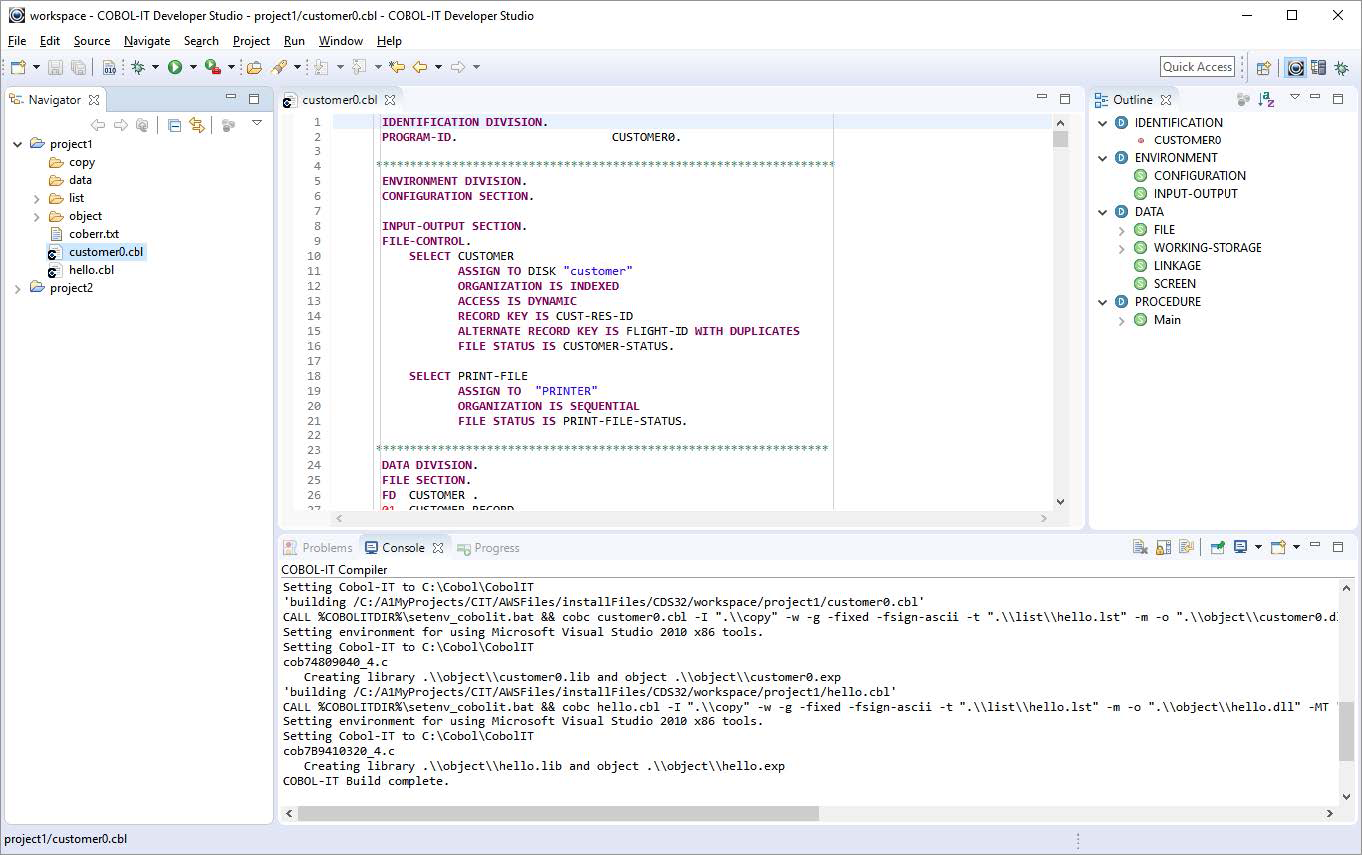Viewport: 1362px width, 855px height.
Task: Sort Outline entries alphabetically
Action: coord(1267,99)
